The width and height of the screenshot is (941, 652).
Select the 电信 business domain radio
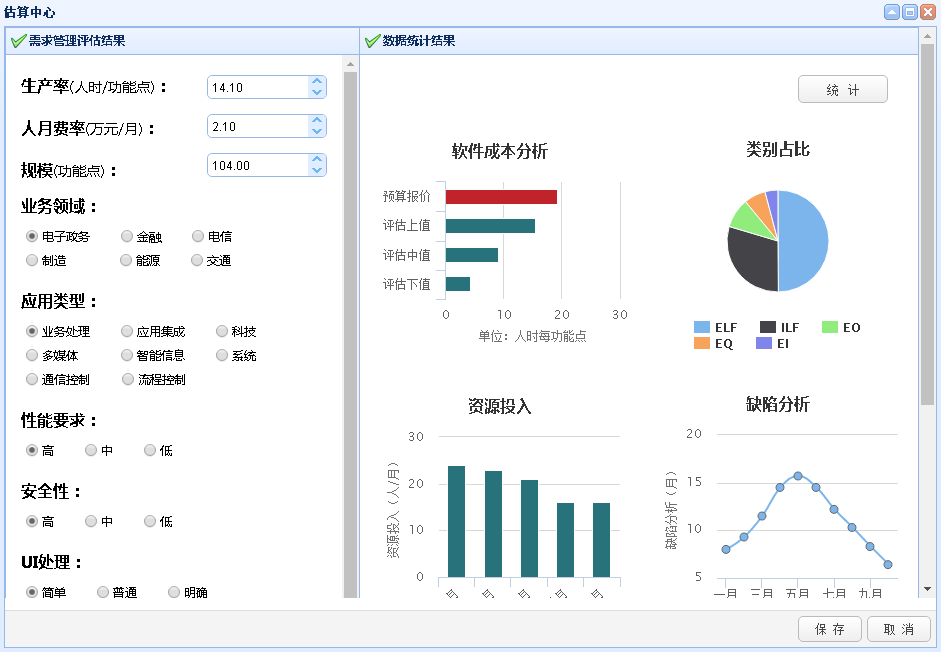click(x=198, y=236)
